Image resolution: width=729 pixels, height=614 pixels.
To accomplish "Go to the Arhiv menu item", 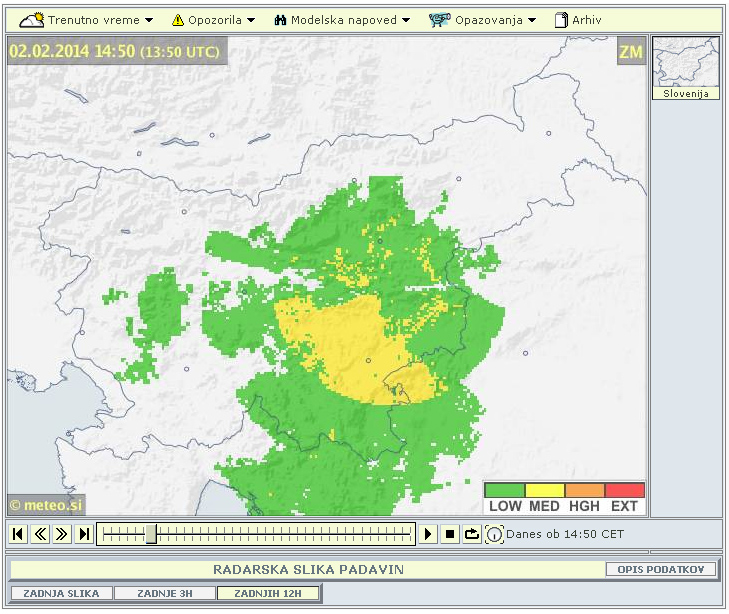I will point(578,20).
